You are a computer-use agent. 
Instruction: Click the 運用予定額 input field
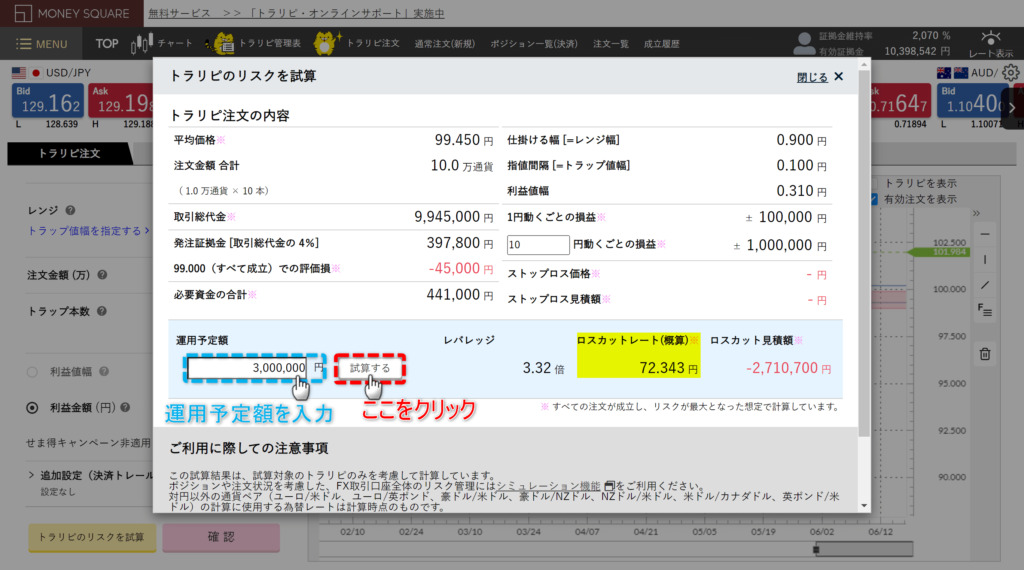click(248, 368)
